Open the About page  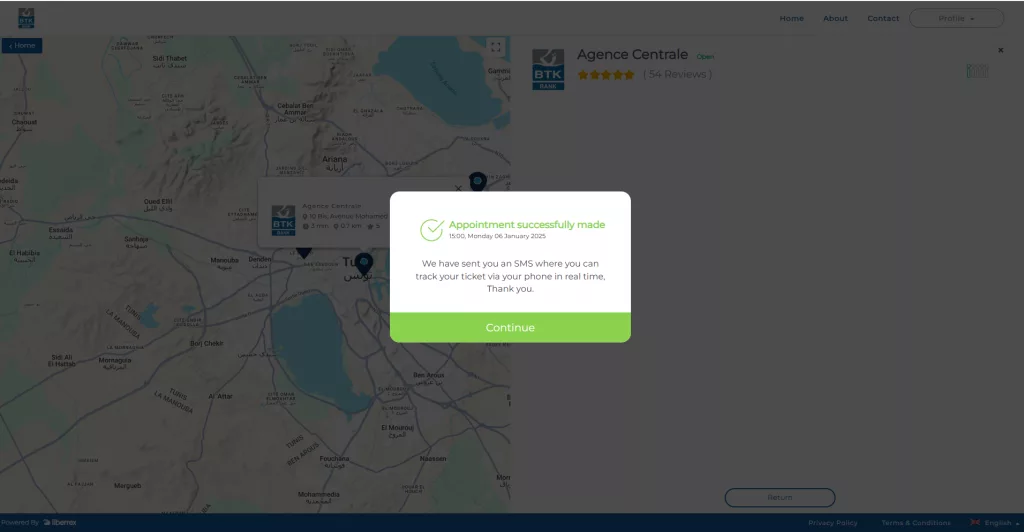pyautogui.click(x=835, y=18)
